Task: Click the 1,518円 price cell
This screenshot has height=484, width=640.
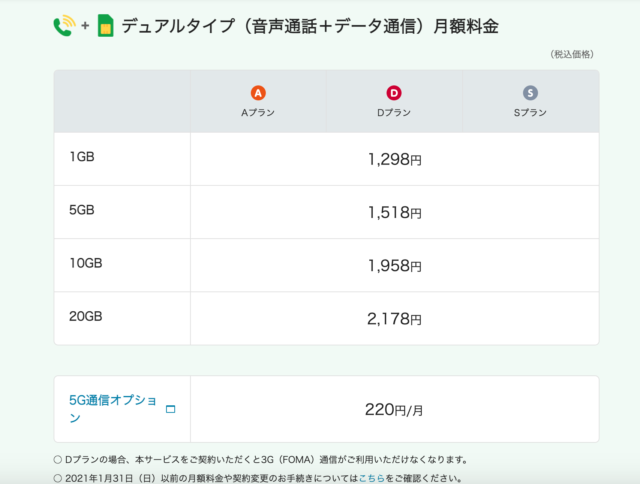Action: 395,212
